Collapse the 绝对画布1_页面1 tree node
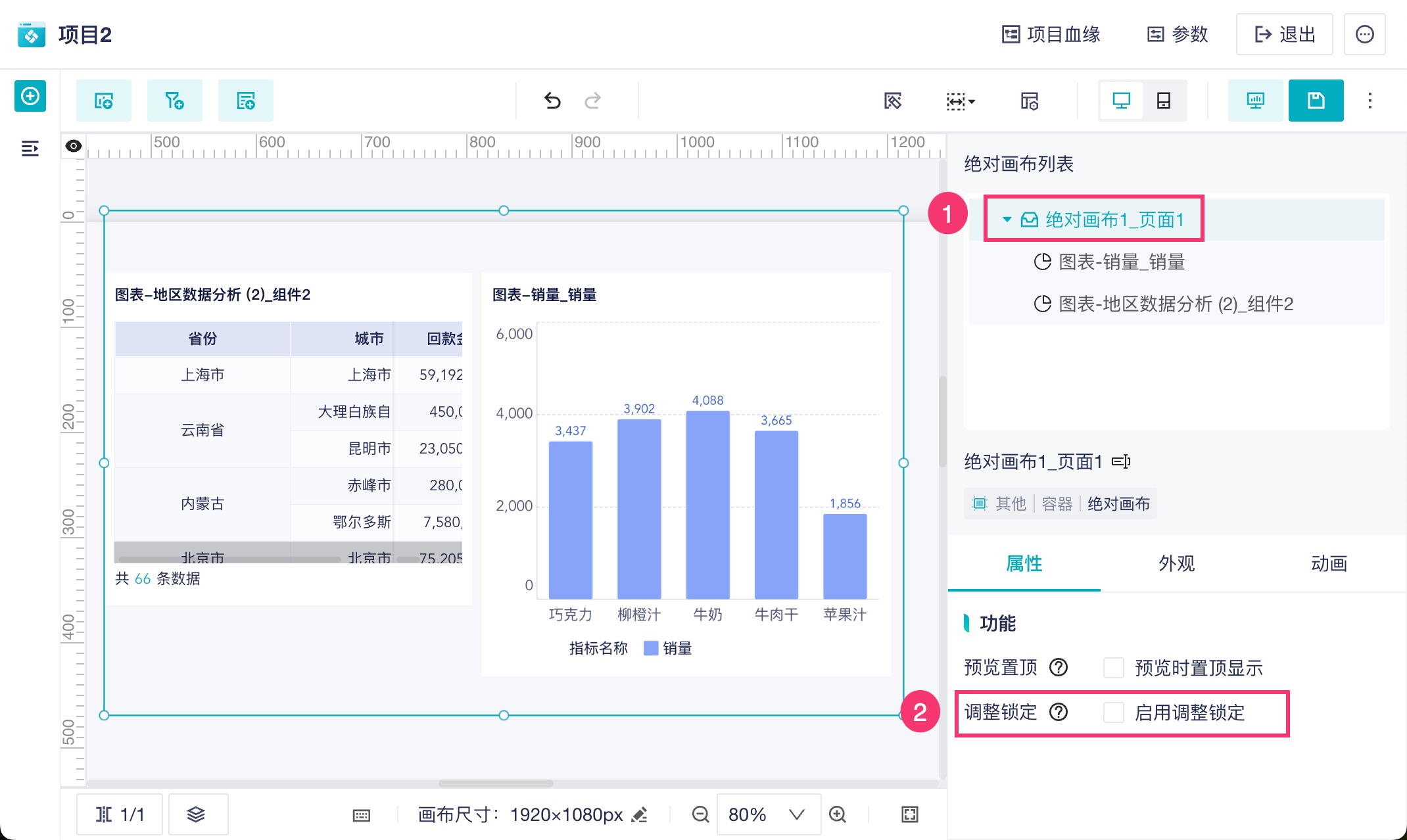The width and height of the screenshot is (1407, 840). 1007,220
